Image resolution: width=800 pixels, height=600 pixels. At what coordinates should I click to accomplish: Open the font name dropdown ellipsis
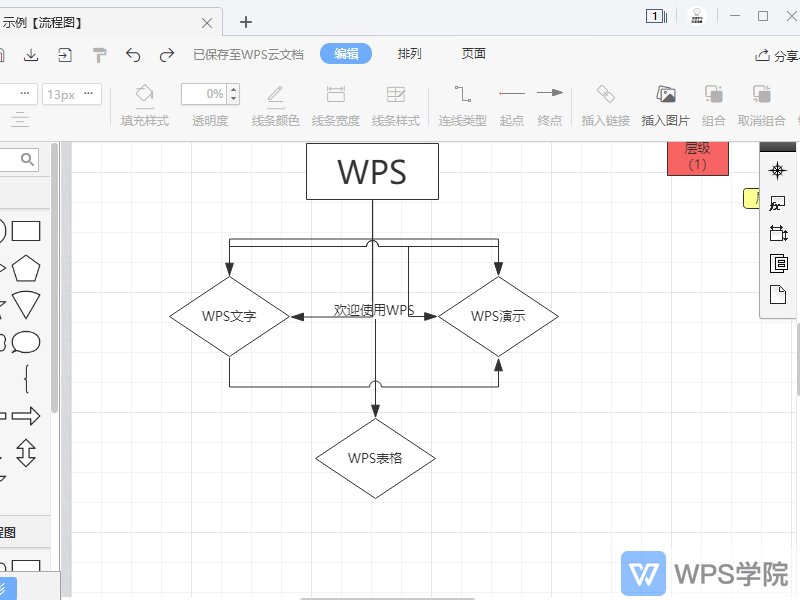pyautogui.click(x=25, y=93)
